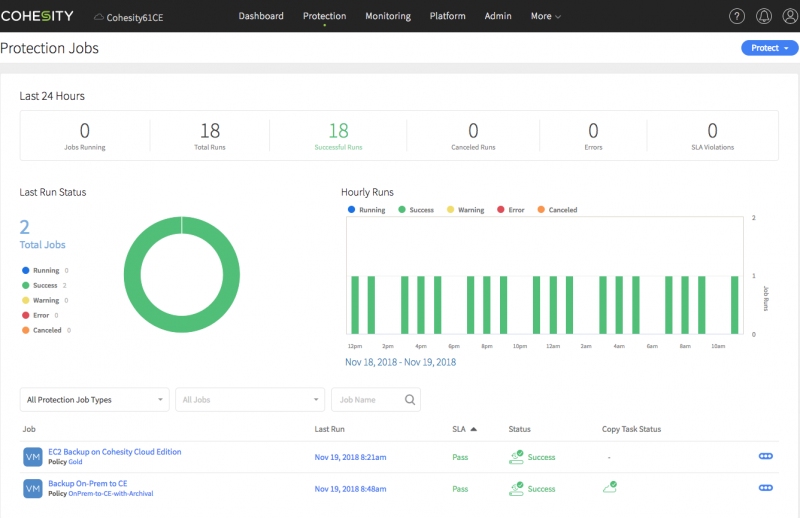The image size is (800, 518).
Task: Open last run Nov 19, 2018 8:21am
Action: click(x=350, y=457)
